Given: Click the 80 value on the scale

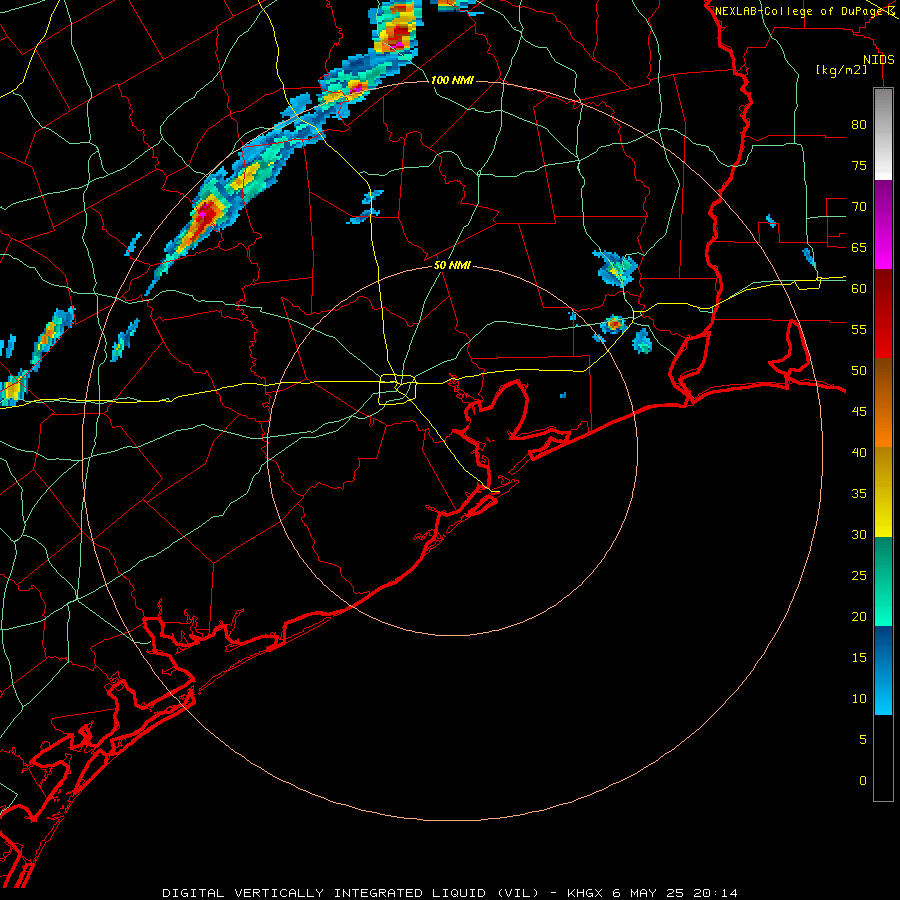Looking at the screenshot, I should [859, 125].
